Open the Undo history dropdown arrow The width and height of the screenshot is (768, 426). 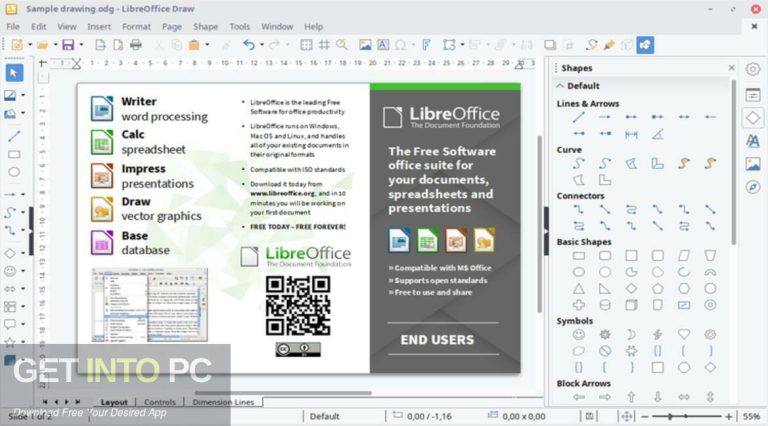262,45
